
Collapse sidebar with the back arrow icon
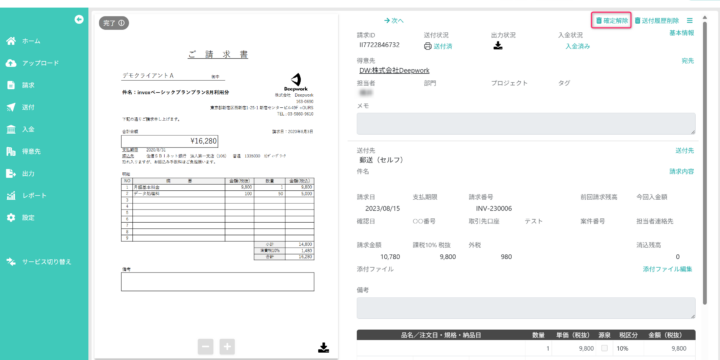79,19
